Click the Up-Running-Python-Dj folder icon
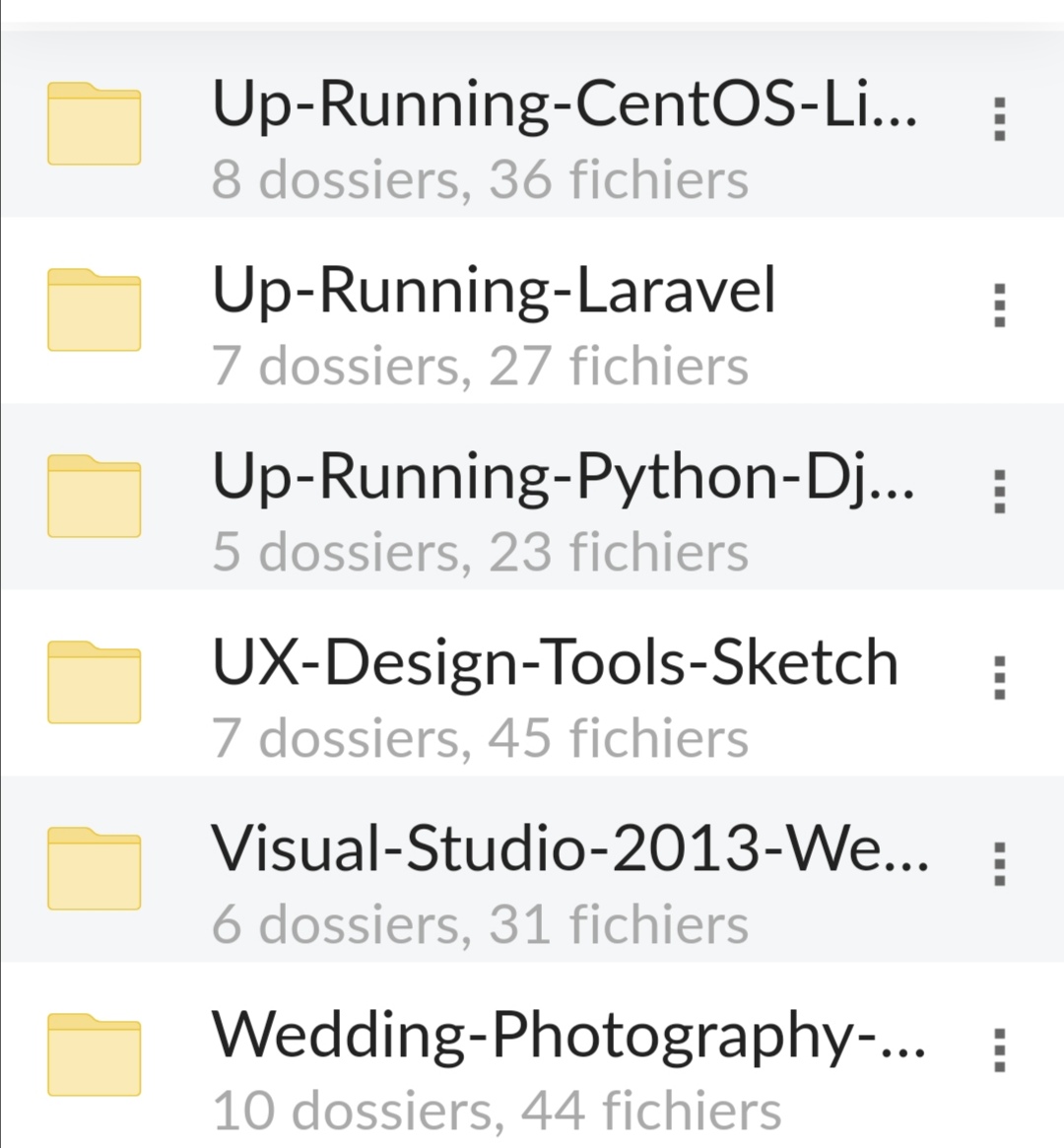The height and width of the screenshot is (1148, 1064). click(94, 497)
